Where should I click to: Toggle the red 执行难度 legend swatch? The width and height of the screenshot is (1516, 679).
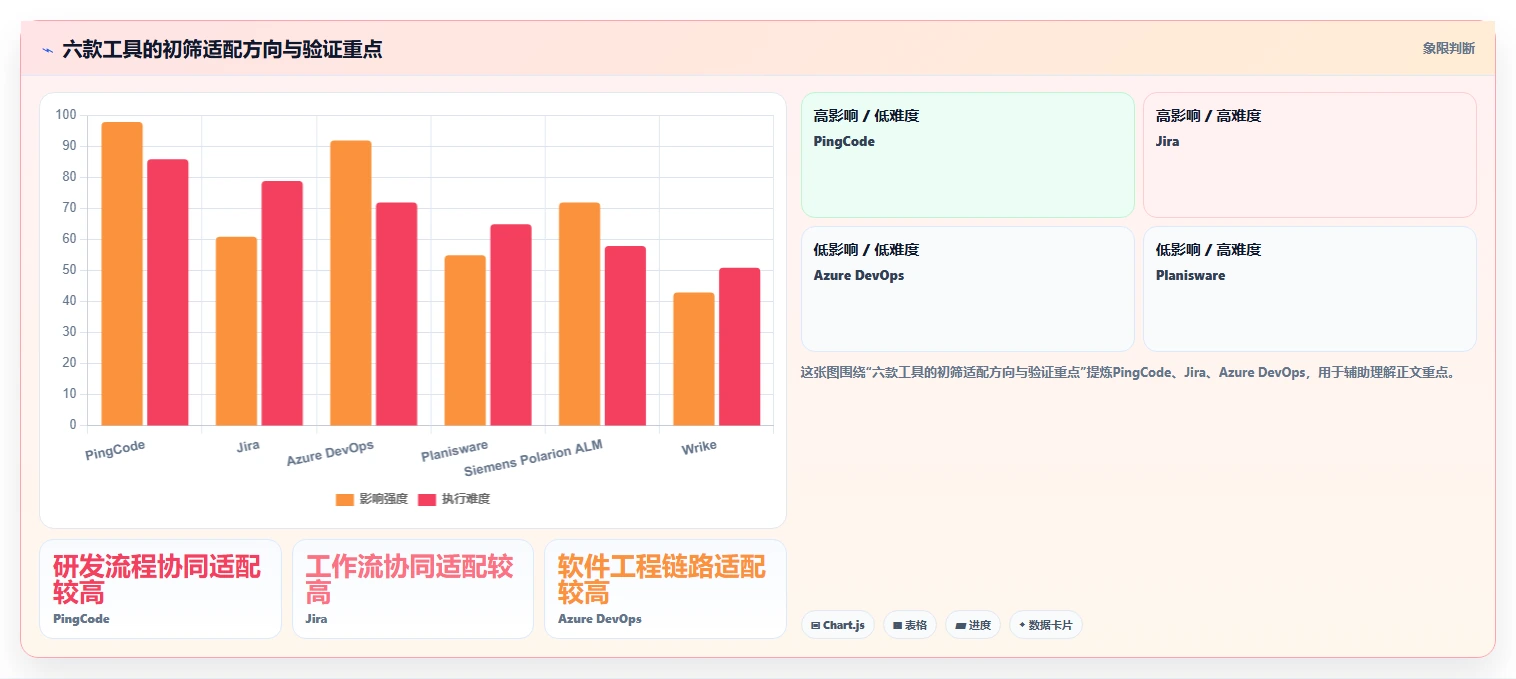(427, 499)
